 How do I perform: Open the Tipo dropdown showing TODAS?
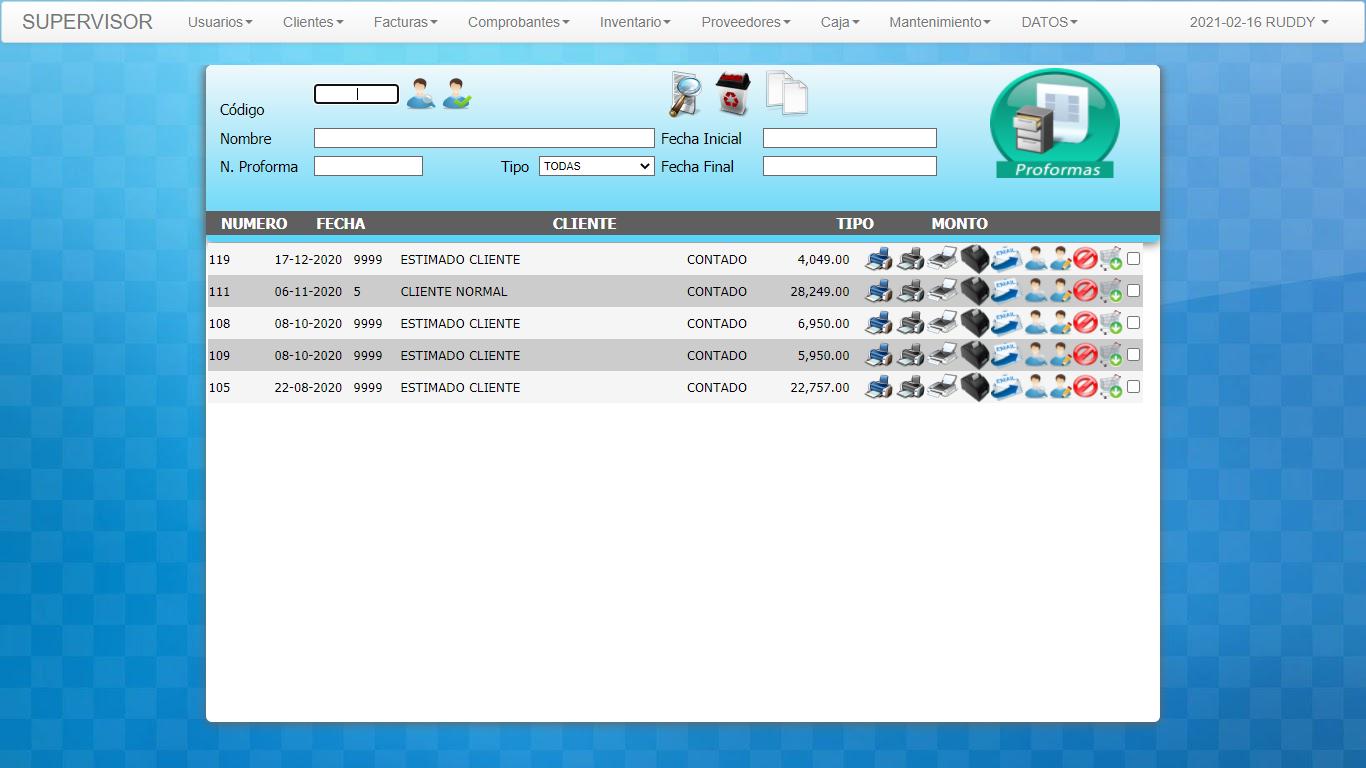596,167
